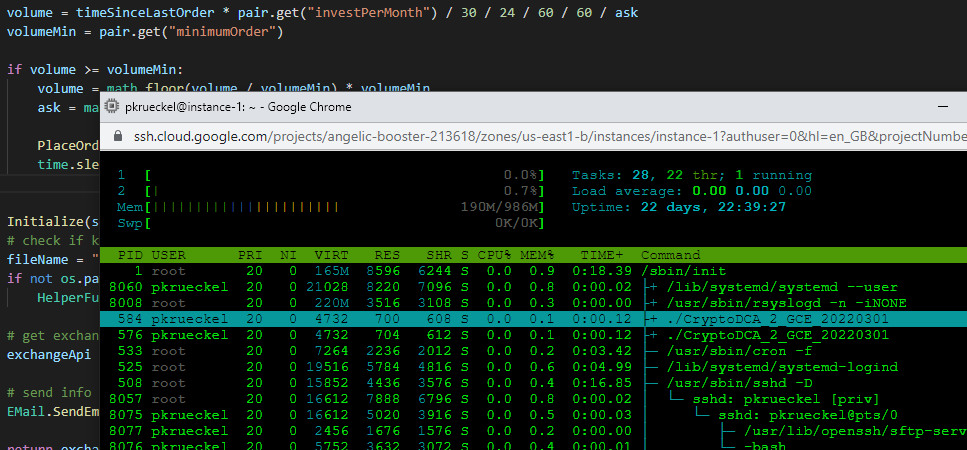The height and width of the screenshot is (450, 967).
Task: Sort htop by Command column header
Action: coord(670,255)
